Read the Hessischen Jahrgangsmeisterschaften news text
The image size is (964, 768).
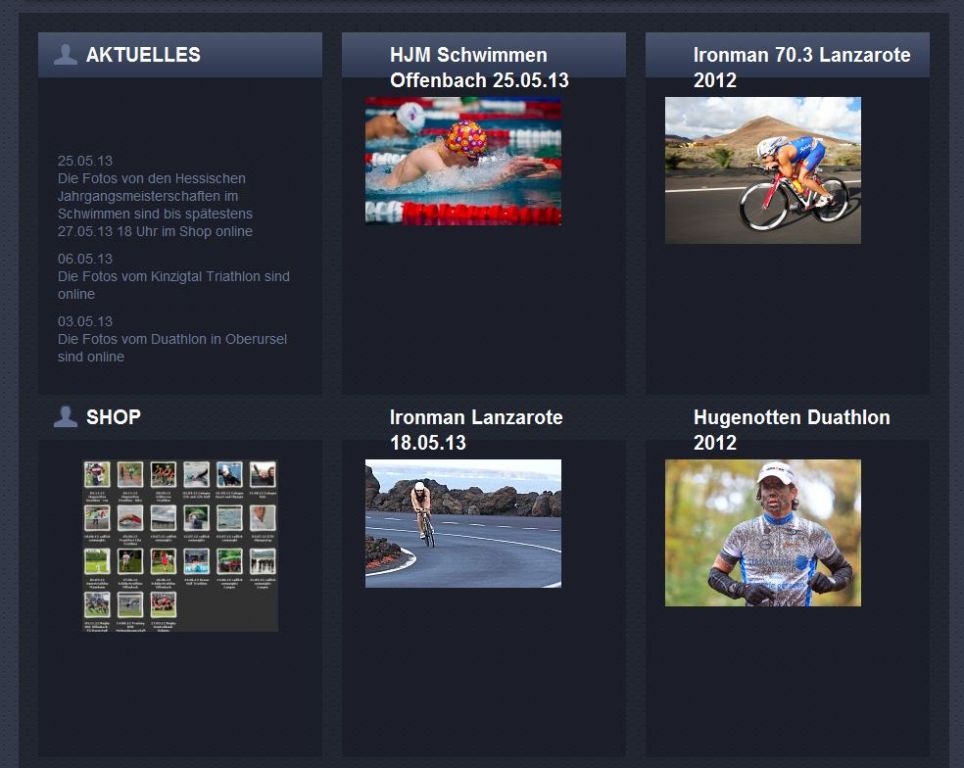(x=155, y=205)
